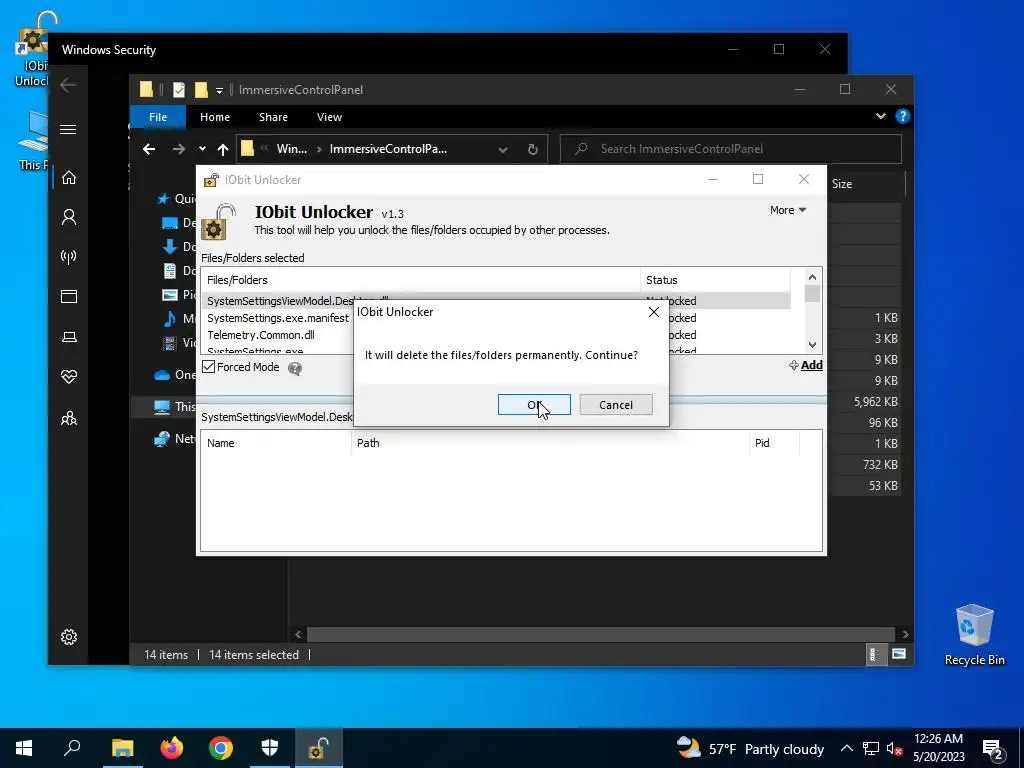Open the notification center icon

(993, 750)
